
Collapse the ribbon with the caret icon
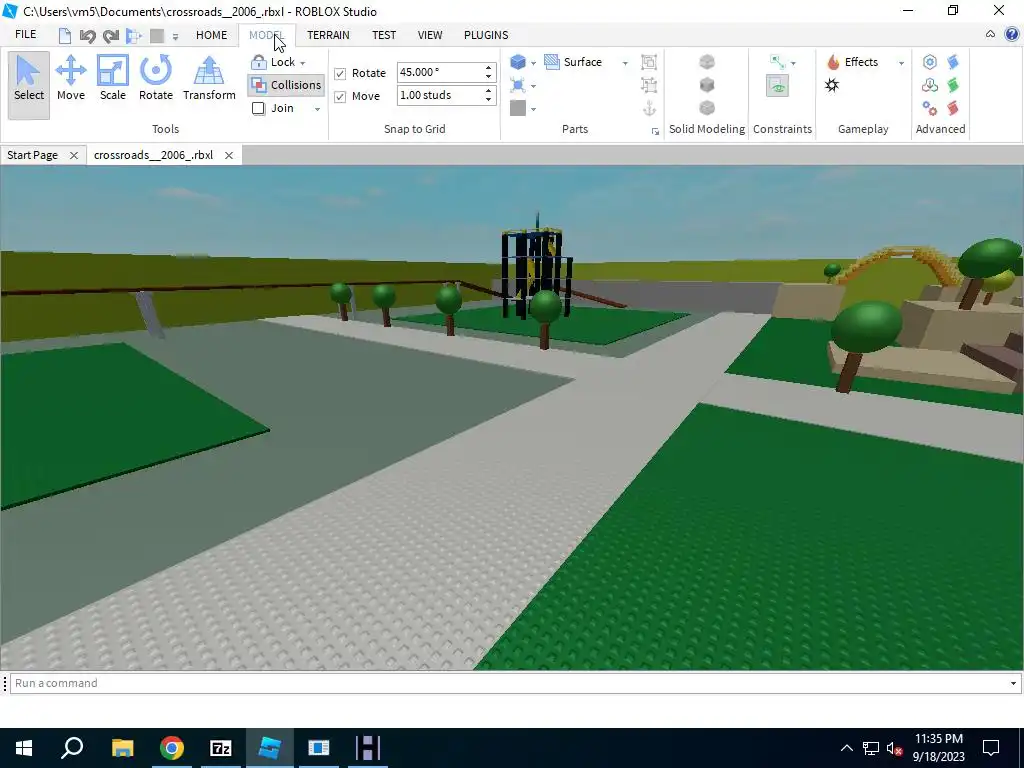pos(990,35)
